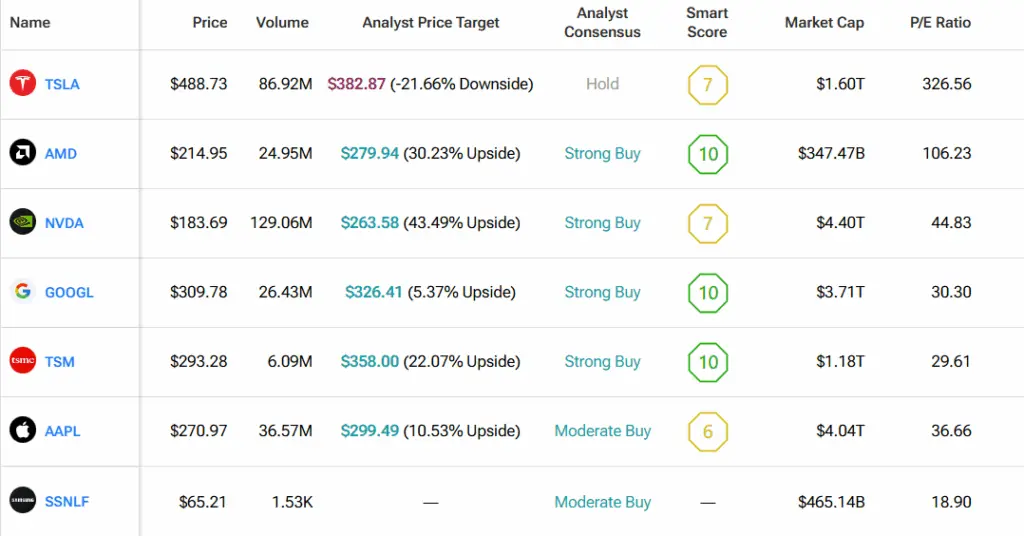Open the TSLA ticker link
The width and height of the screenshot is (1024, 536).
(62, 85)
